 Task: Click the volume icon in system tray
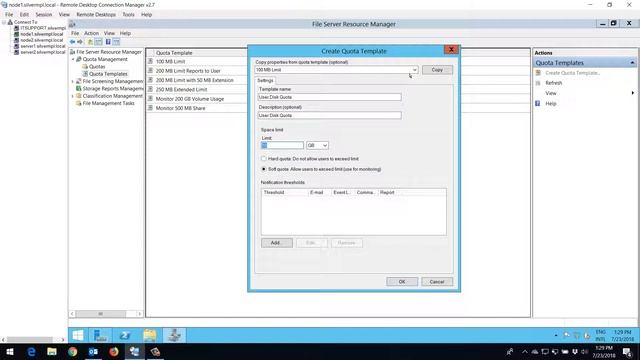point(584,351)
